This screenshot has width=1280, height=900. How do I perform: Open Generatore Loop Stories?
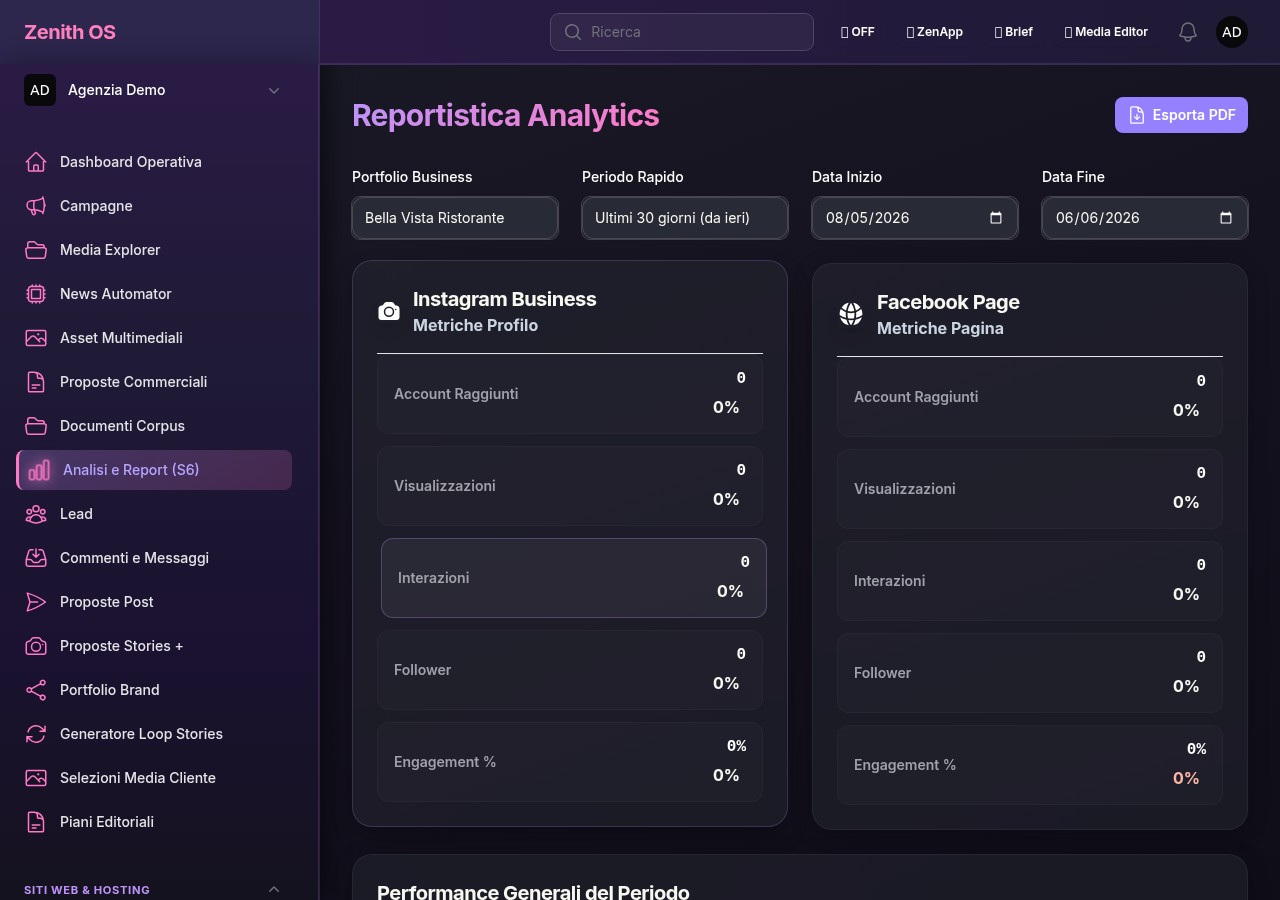coord(154,734)
